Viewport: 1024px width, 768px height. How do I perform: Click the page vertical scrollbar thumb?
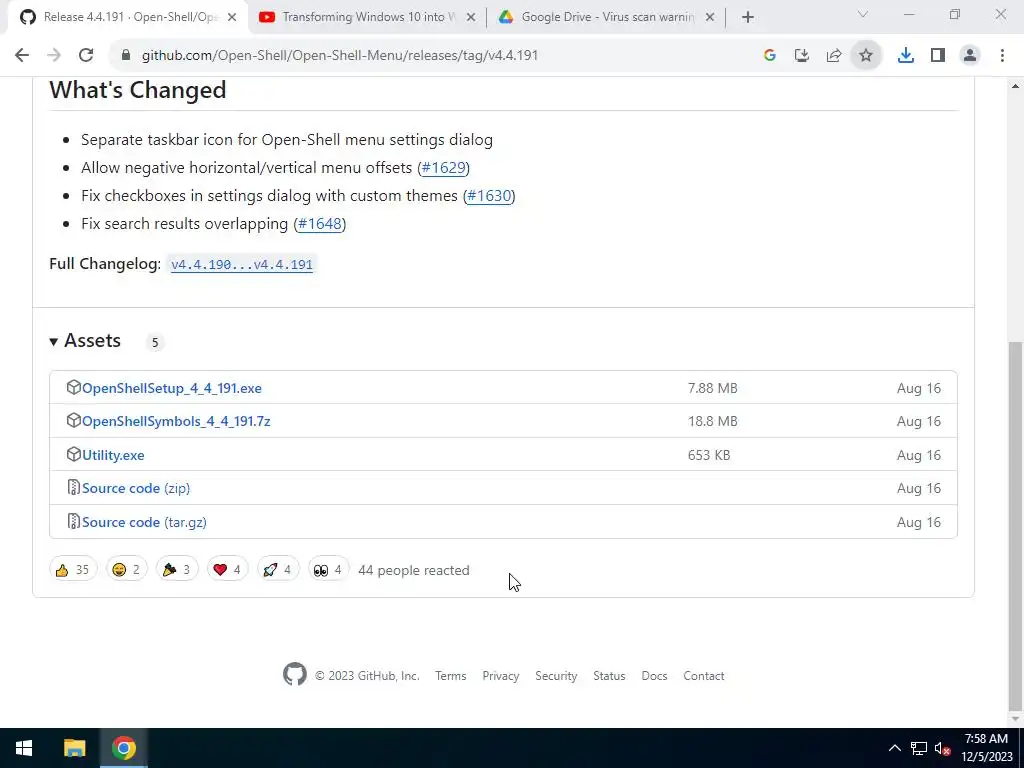[1016, 526]
